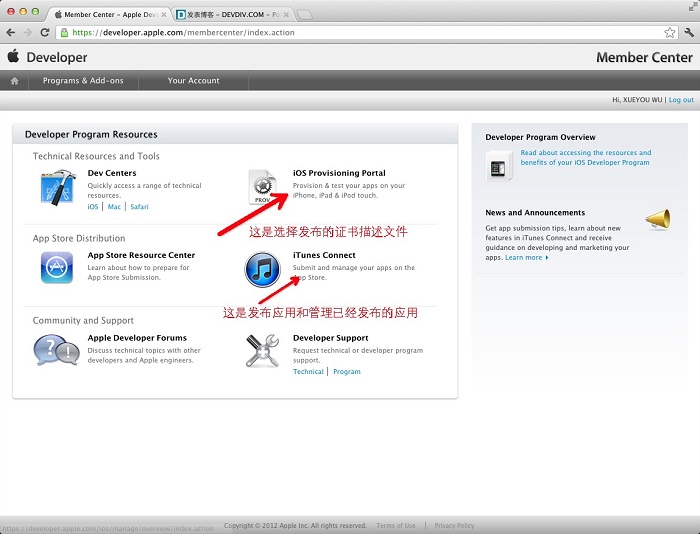This screenshot has width=700, height=534.
Task: Open the iTunes Connect title link
Action: click(x=324, y=255)
